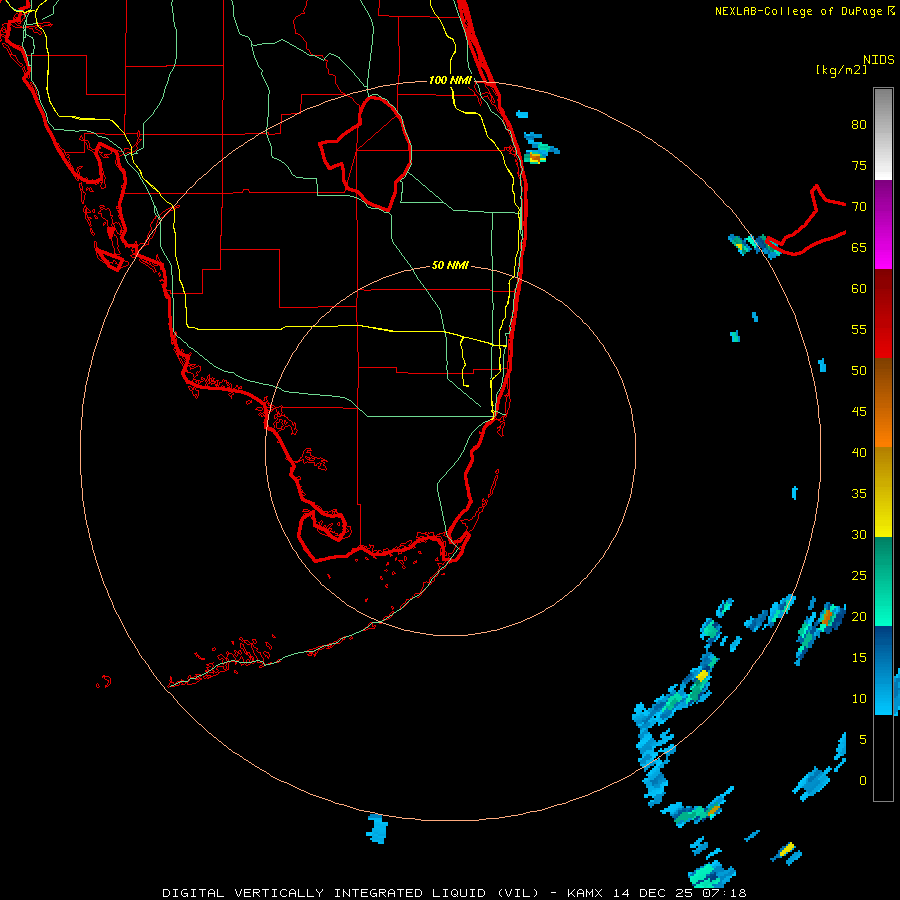Click the yellow 30-40 segment of color scale
The width and height of the screenshot is (900, 900).
[x=883, y=492]
